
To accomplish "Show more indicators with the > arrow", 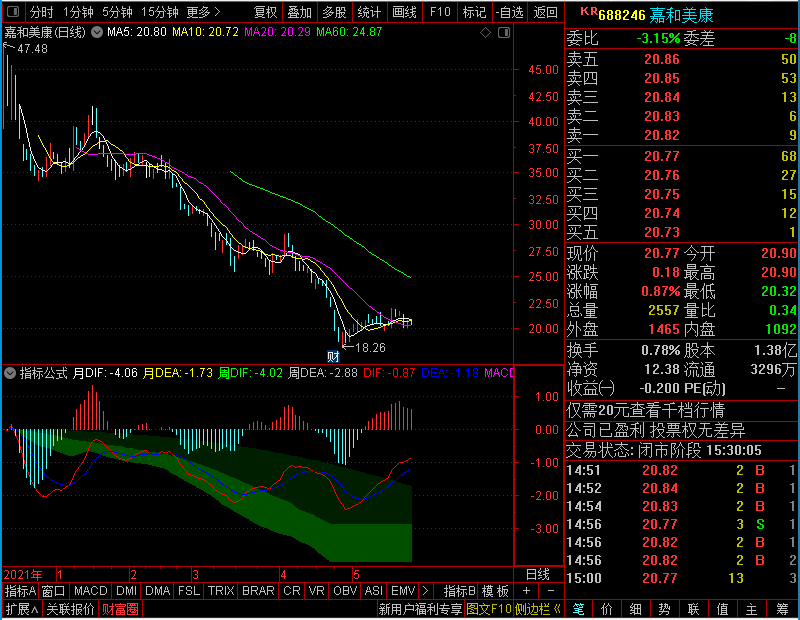I will pos(426,591).
